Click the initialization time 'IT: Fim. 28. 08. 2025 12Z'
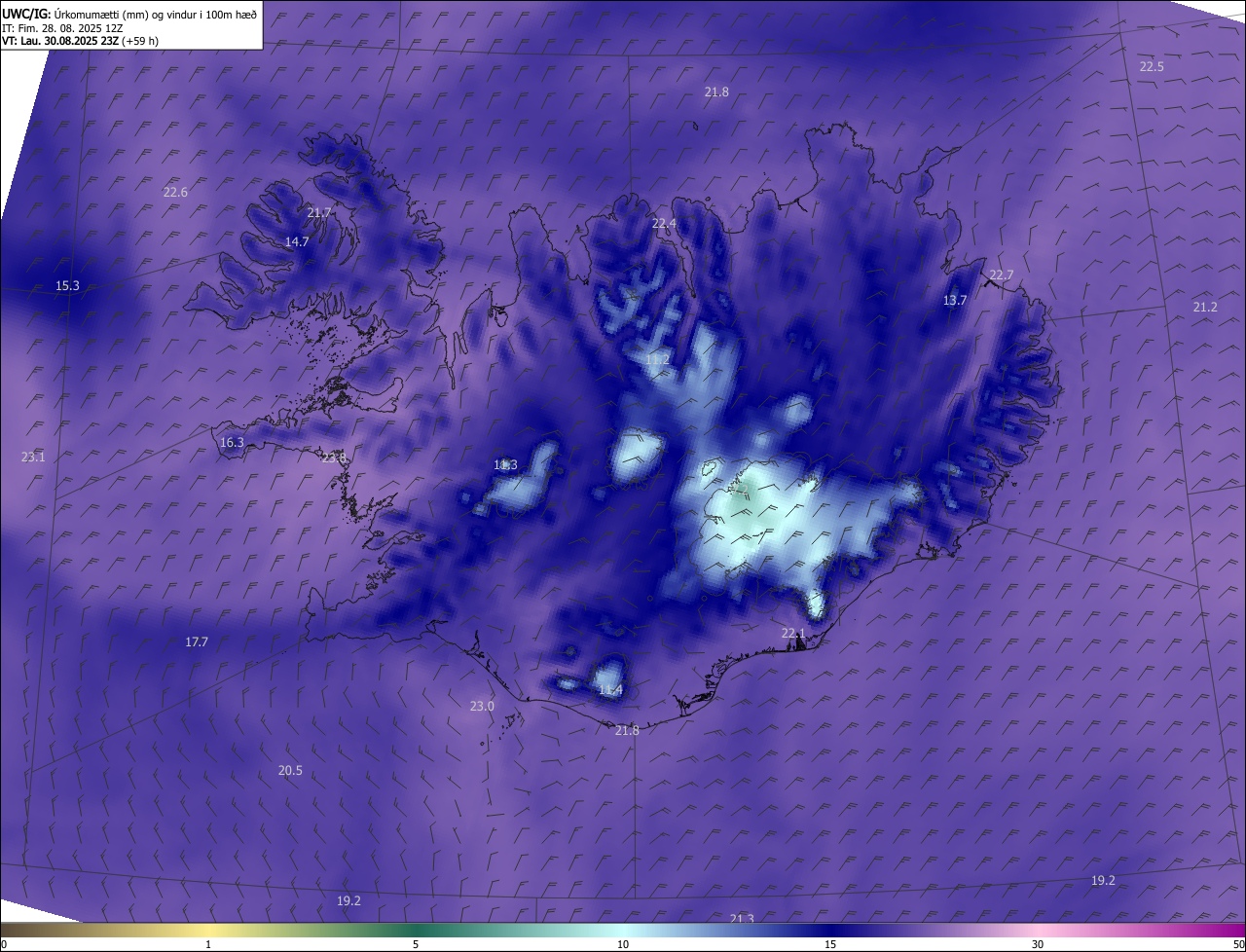Viewport: 1246px width, 952px height. click(61, 28)
